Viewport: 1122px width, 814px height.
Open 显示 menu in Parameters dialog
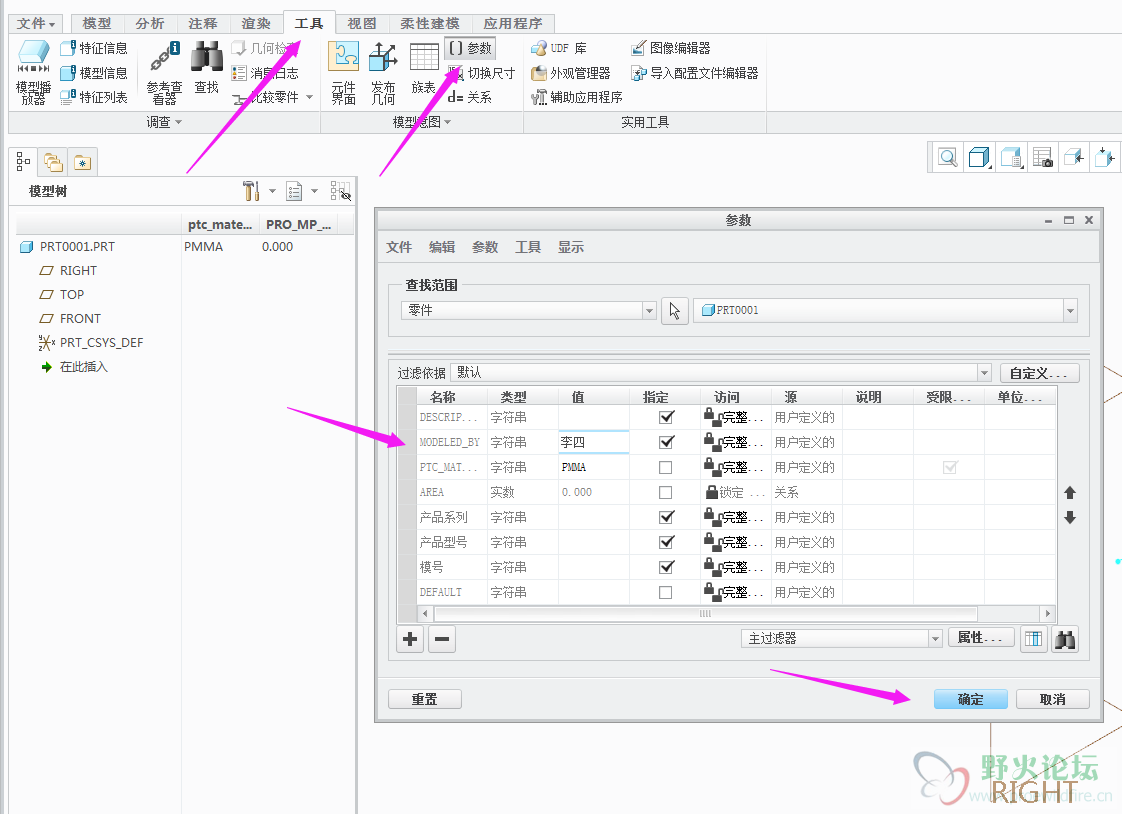point(570,247)
